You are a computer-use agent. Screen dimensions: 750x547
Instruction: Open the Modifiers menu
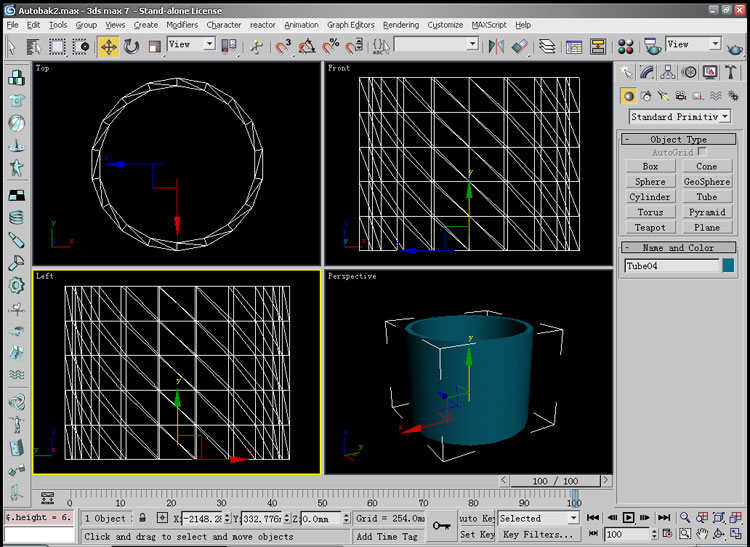pyautogui.click(x=182, y=24)
